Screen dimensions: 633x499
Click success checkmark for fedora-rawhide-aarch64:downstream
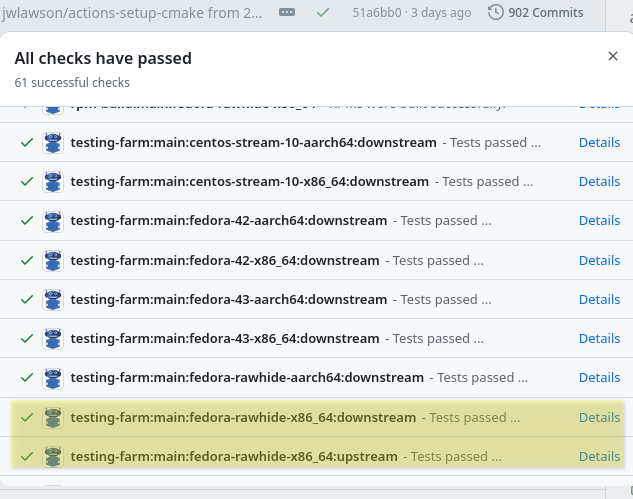tap(27, 378)
